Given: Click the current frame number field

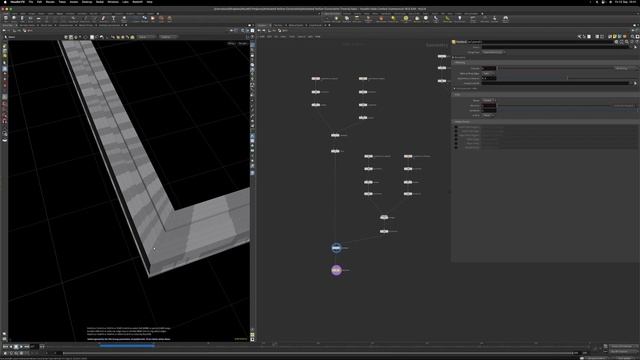Looking at the screenshot, I should click(35, 347).
